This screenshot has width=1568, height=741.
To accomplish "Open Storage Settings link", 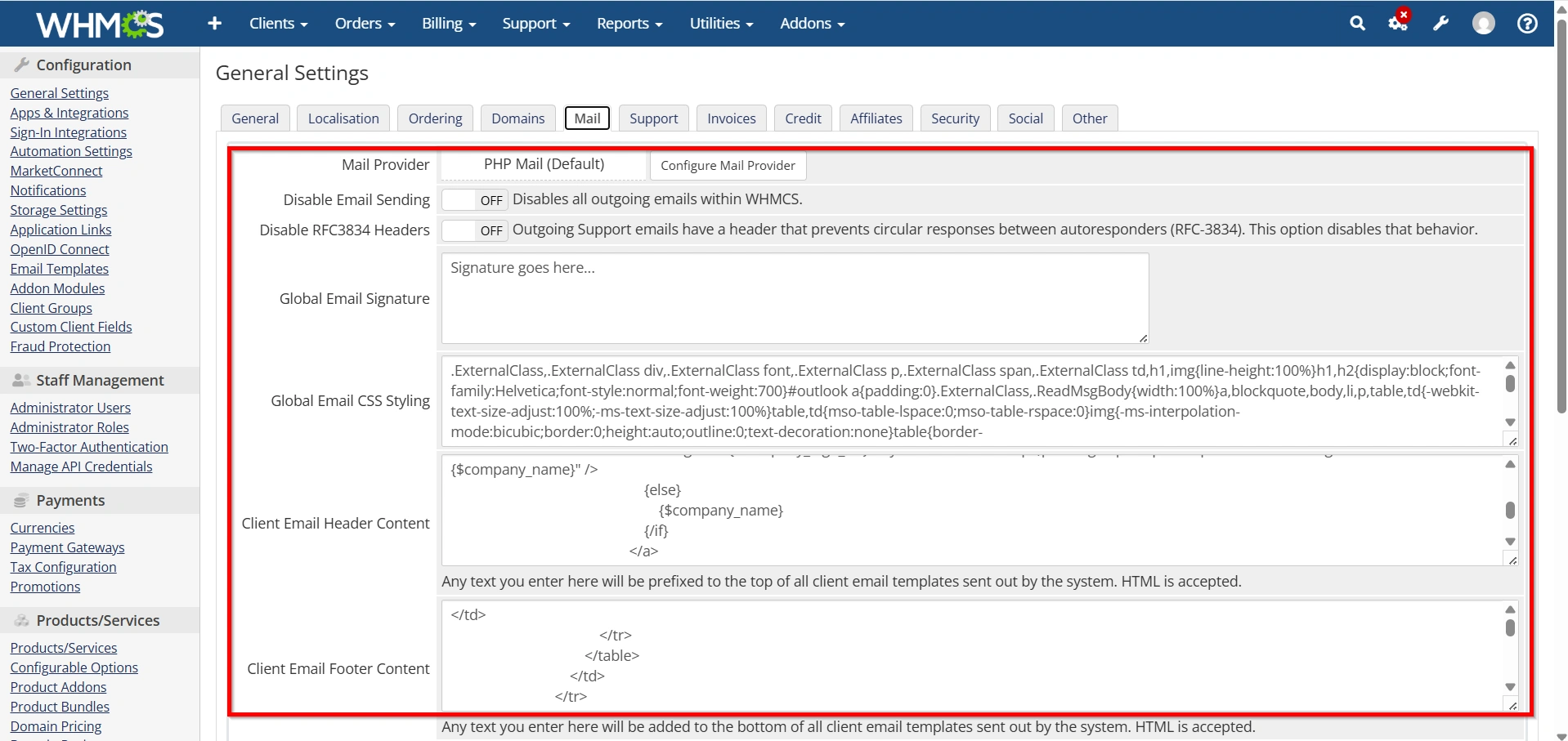I will (59, 210).
